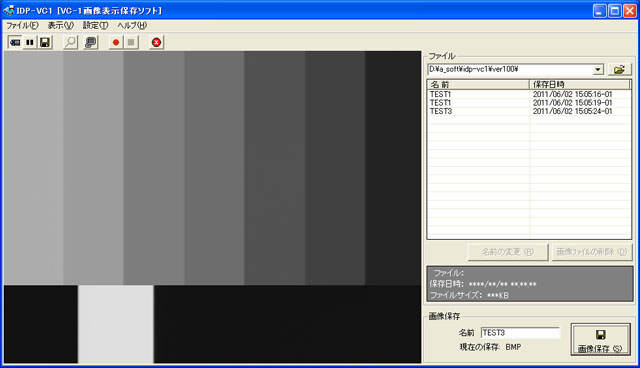This screenshot has width=640, height=368.
Task: Pause the live image display
Action: [30, 42]
